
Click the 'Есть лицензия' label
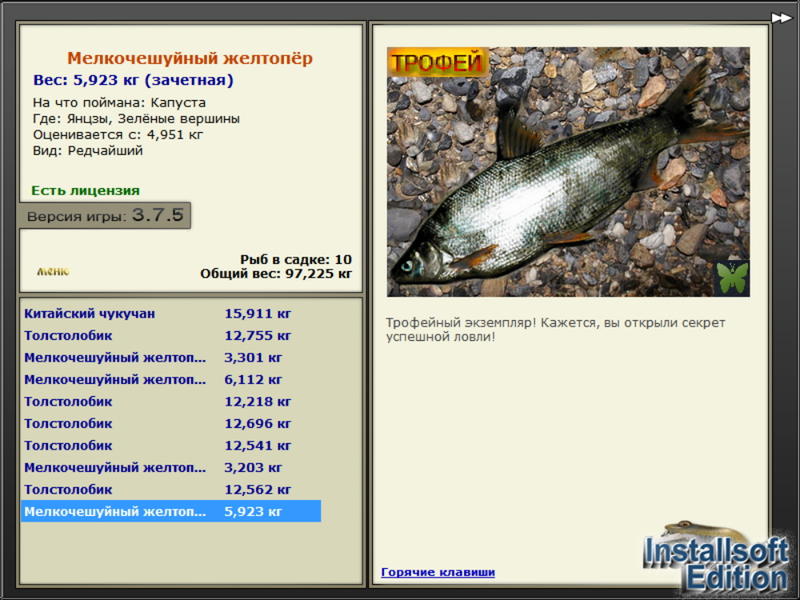coord(86,191)
